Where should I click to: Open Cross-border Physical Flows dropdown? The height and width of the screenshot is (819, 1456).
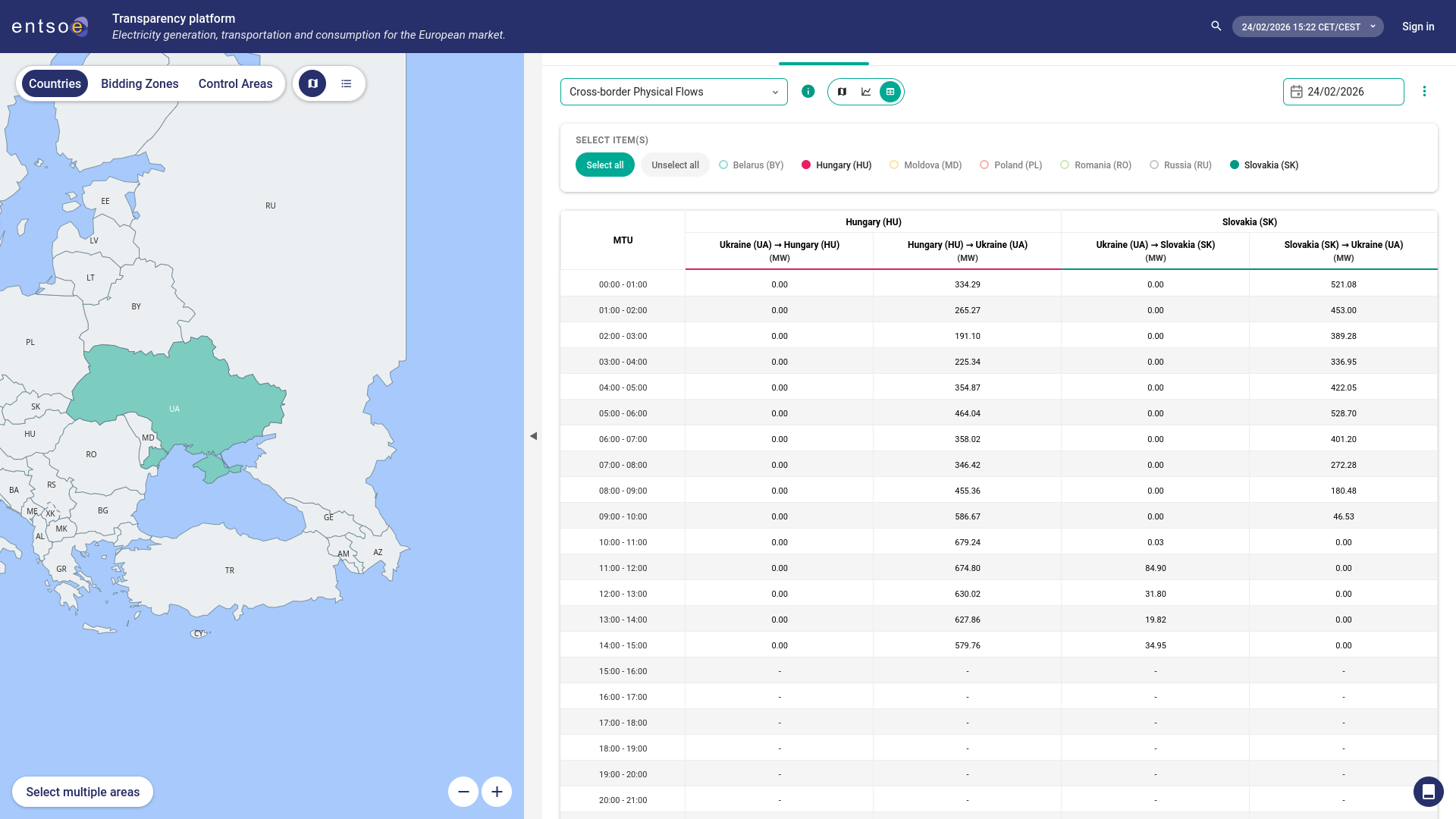coord(673,92)
